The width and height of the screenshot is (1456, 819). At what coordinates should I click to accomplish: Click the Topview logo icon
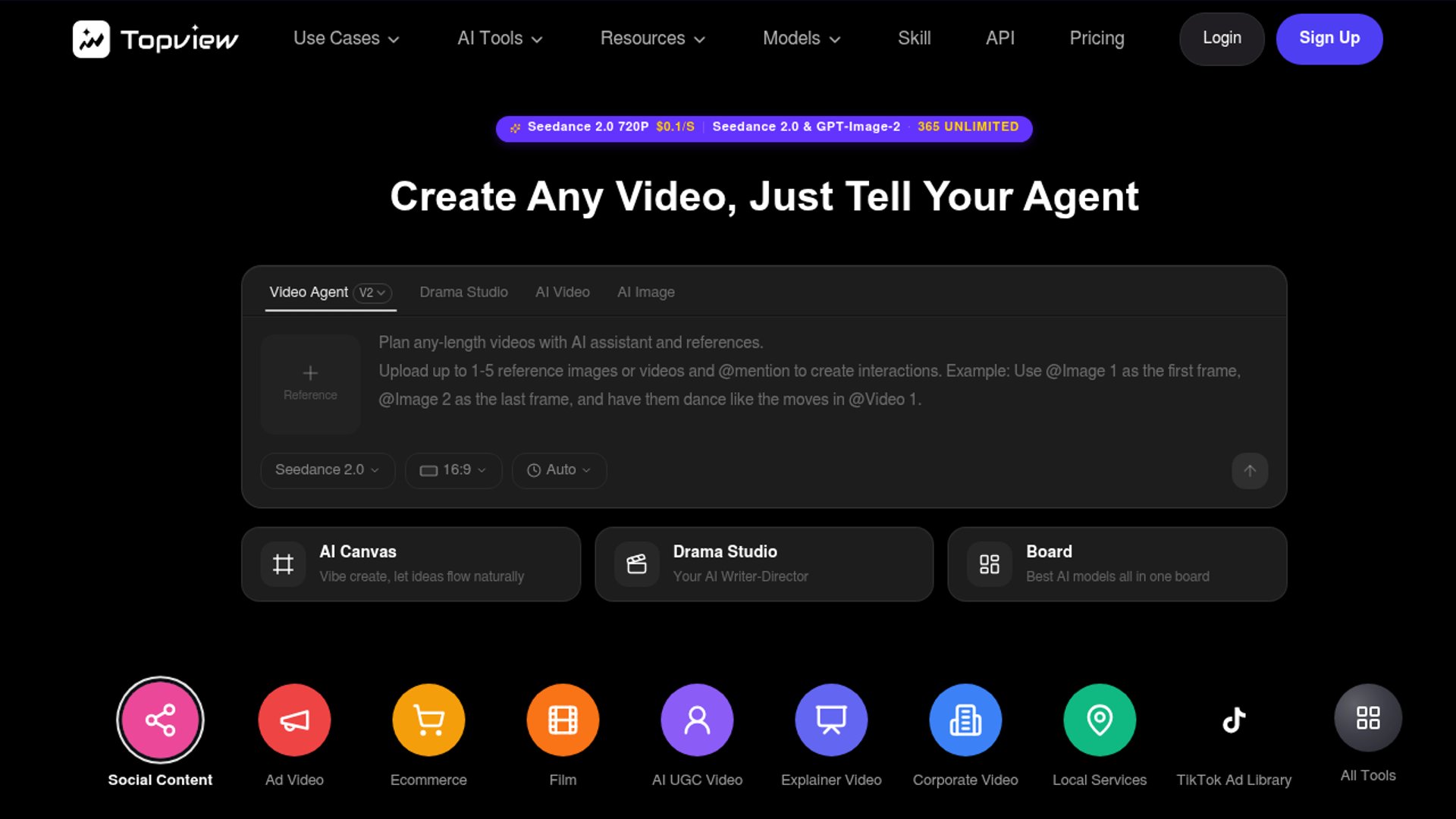tap(91, 39)
